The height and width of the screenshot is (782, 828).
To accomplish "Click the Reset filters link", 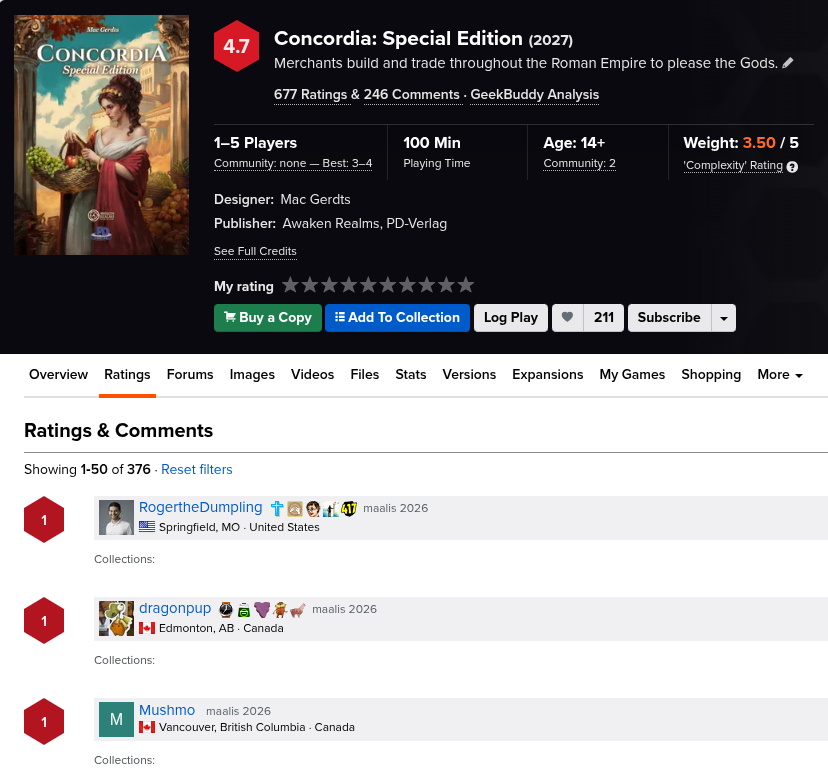I will coord(196,469).
